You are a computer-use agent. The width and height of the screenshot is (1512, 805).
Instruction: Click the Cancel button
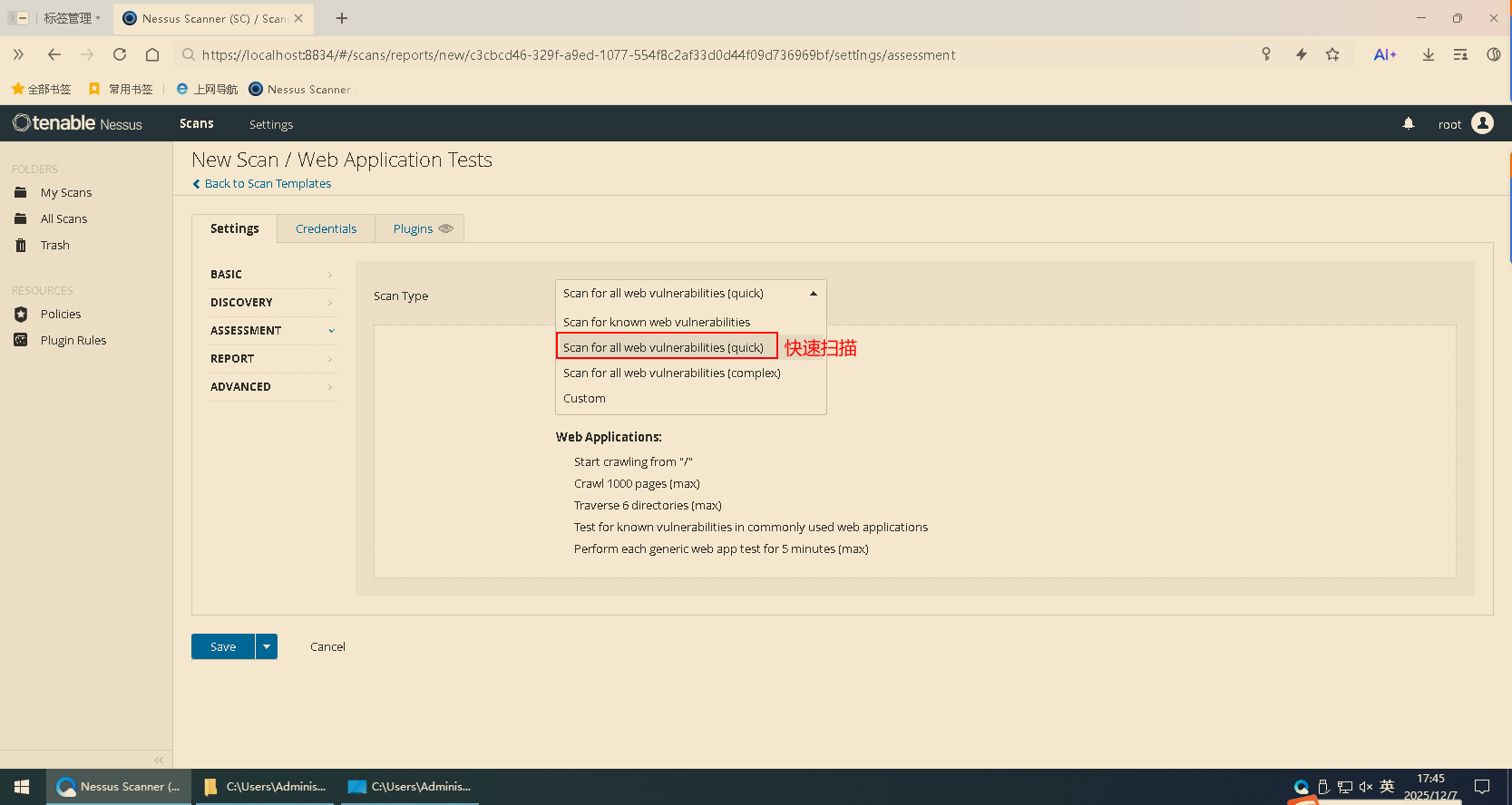(327, 647)
